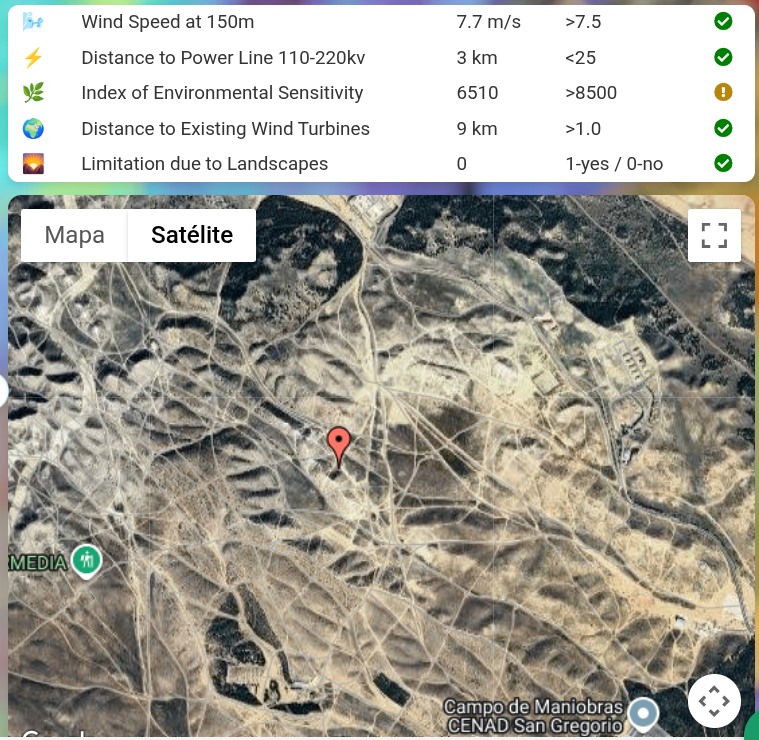This screenshot has width=759, height=740.
Task: Click the leaf Environmental Sensitivity icon
Action: (33, 93)
